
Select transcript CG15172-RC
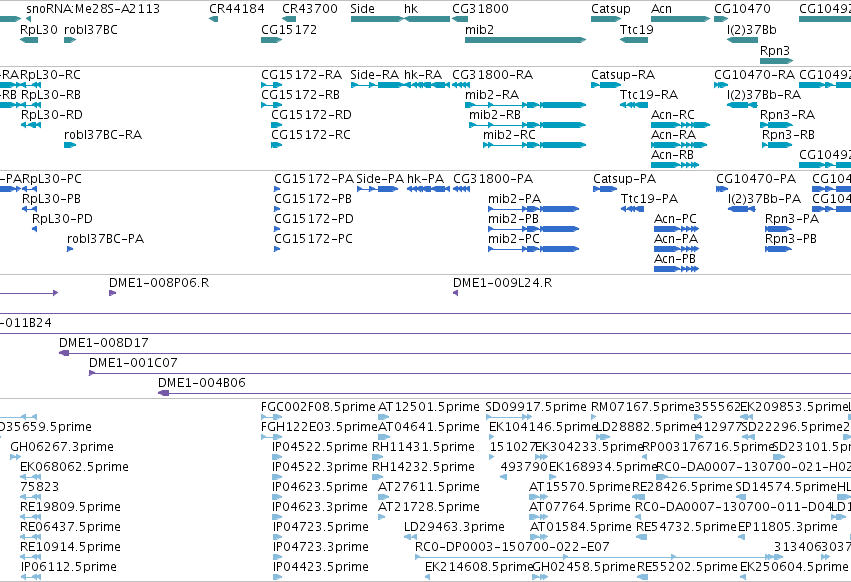311,135
